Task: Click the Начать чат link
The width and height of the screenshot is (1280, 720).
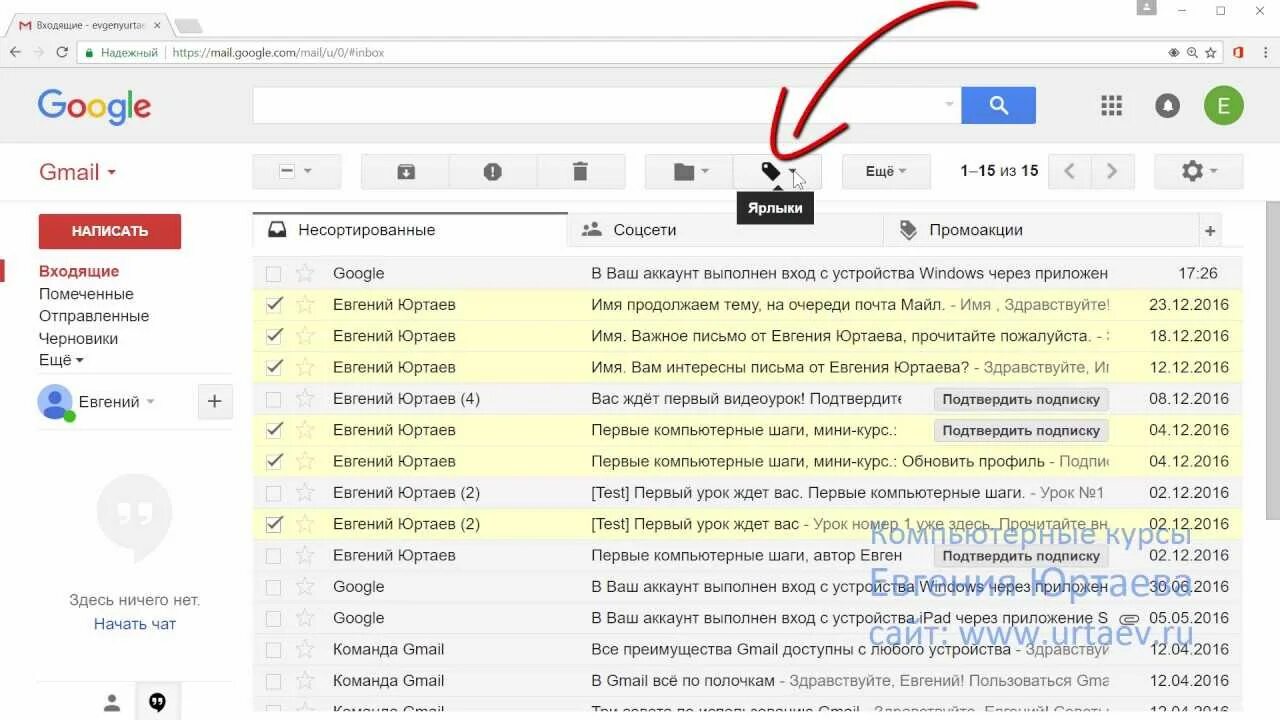Action: click(135, 624)
